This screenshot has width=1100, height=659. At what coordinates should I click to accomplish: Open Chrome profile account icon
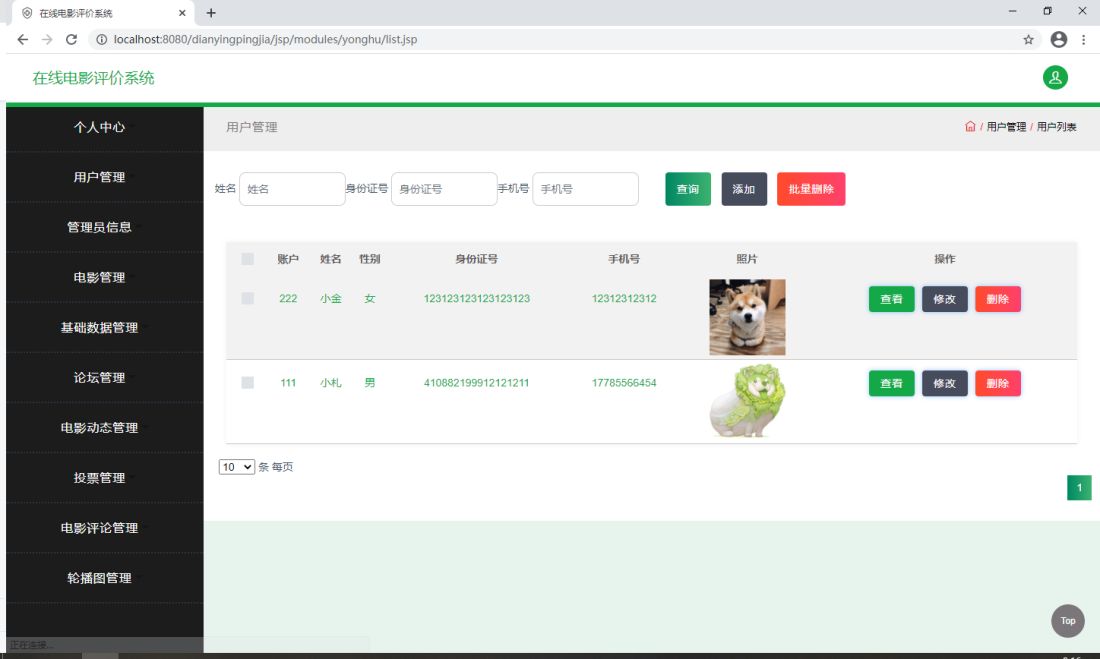[x=1059, y=40]
